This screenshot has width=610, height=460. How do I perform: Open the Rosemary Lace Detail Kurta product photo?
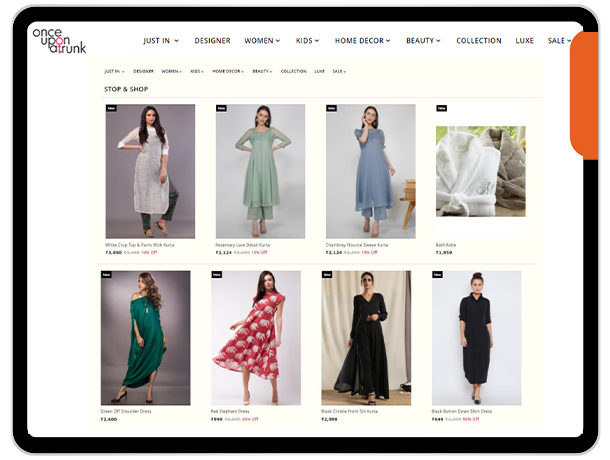pos(260,171)
